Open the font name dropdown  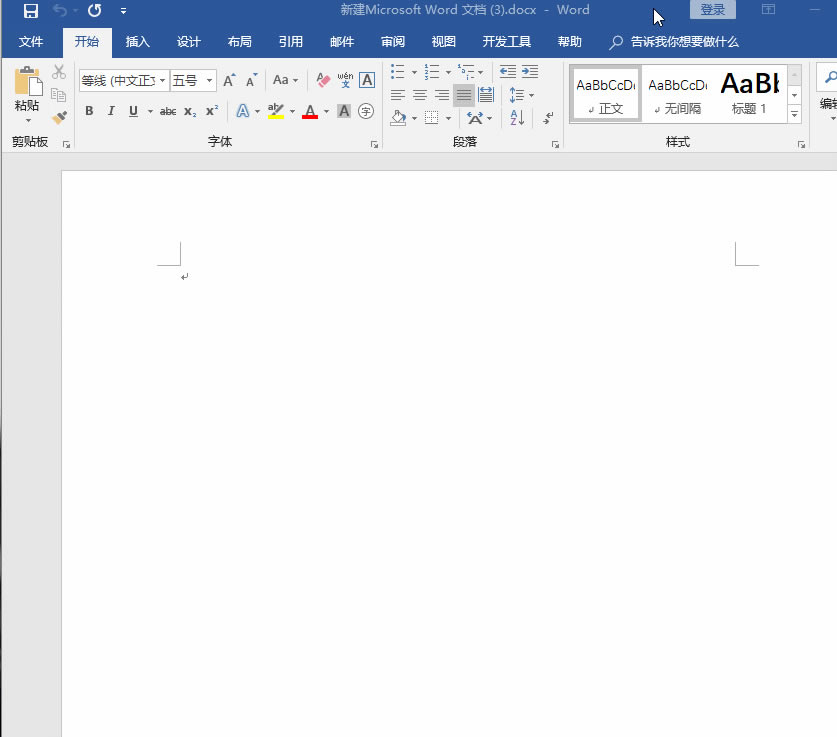point(163,80)
